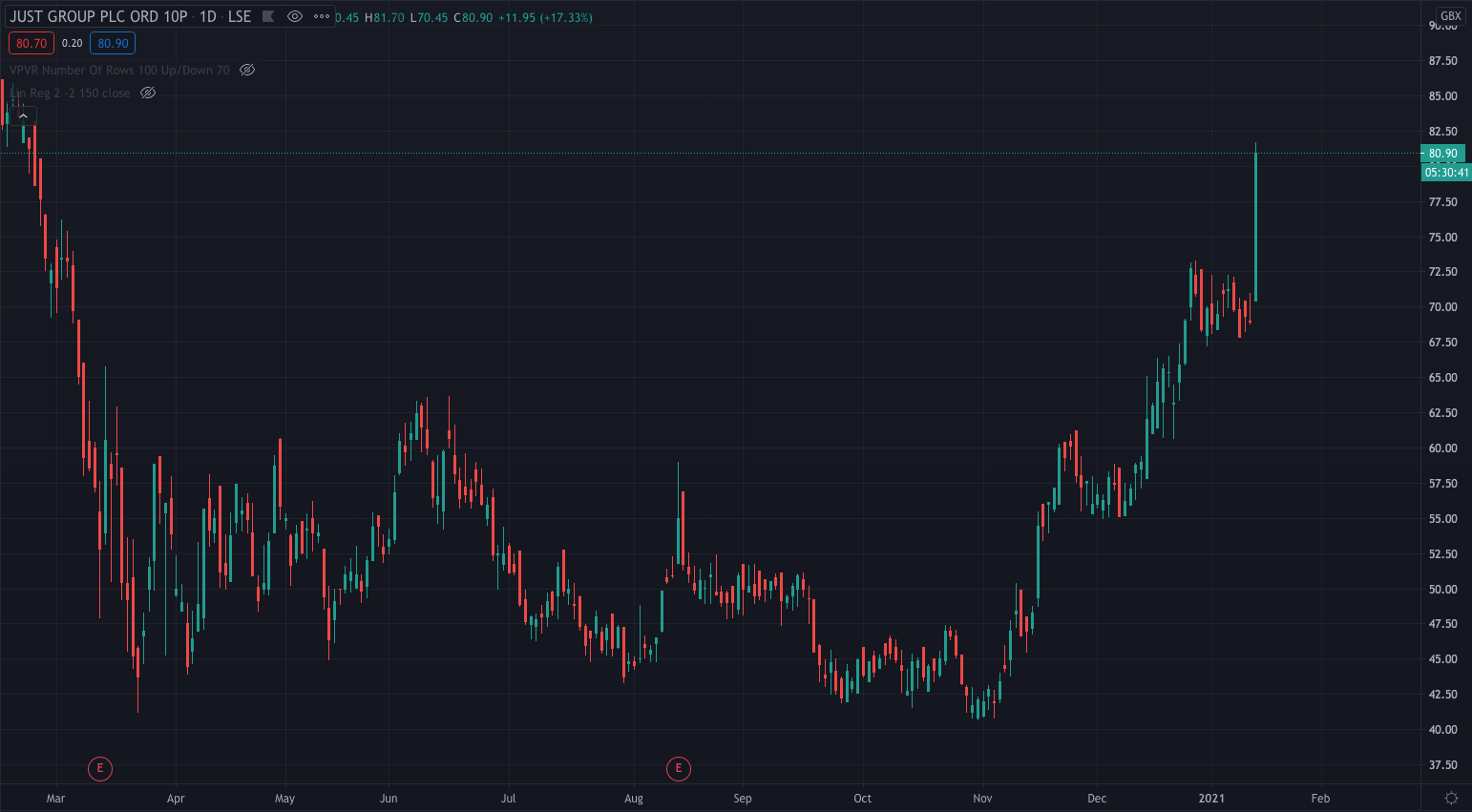
Task: Open the GBX currency selector
Action: tap(1451, 16)
